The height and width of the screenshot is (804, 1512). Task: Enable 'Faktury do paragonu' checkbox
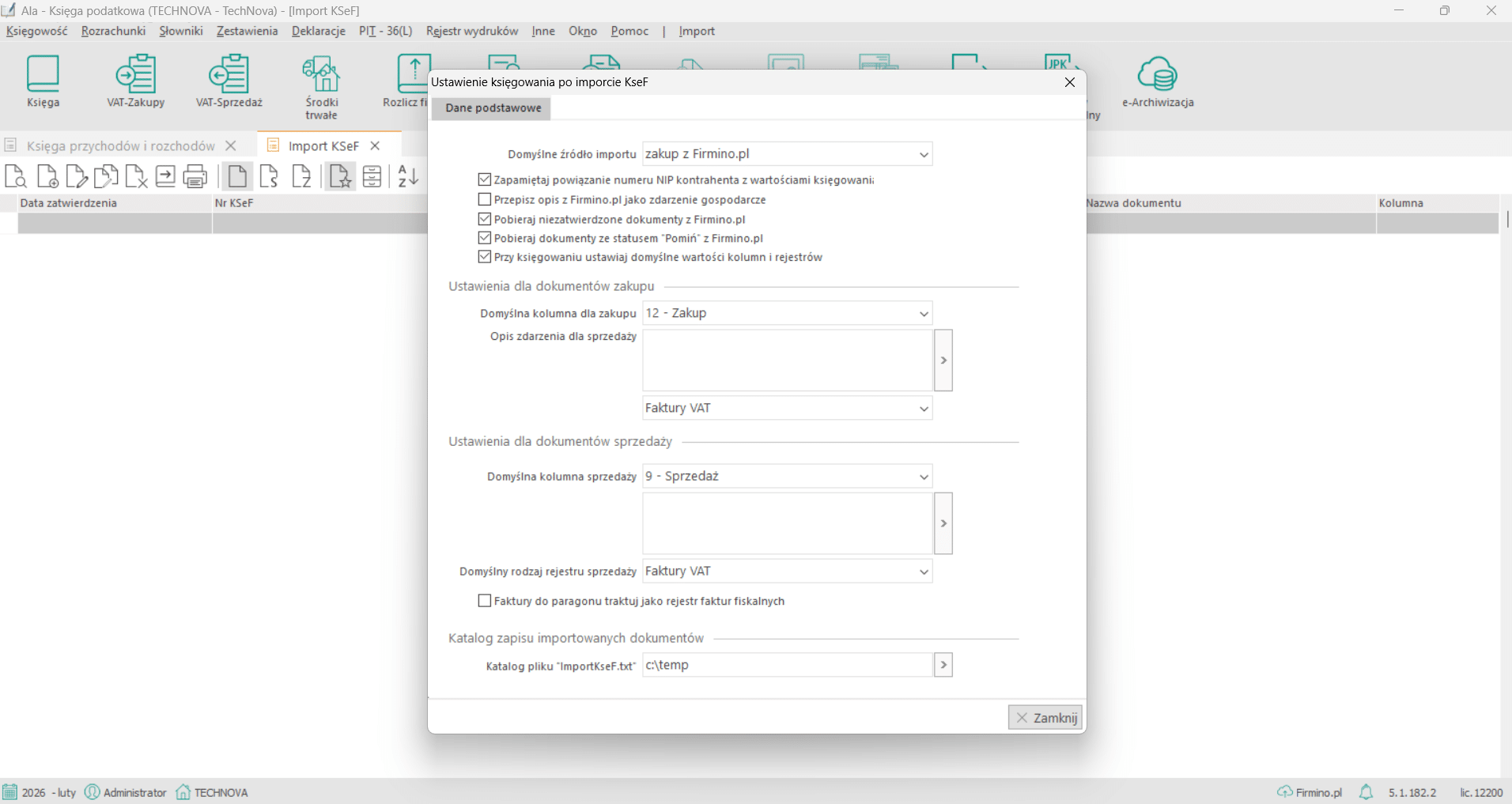tap(485, 601)
